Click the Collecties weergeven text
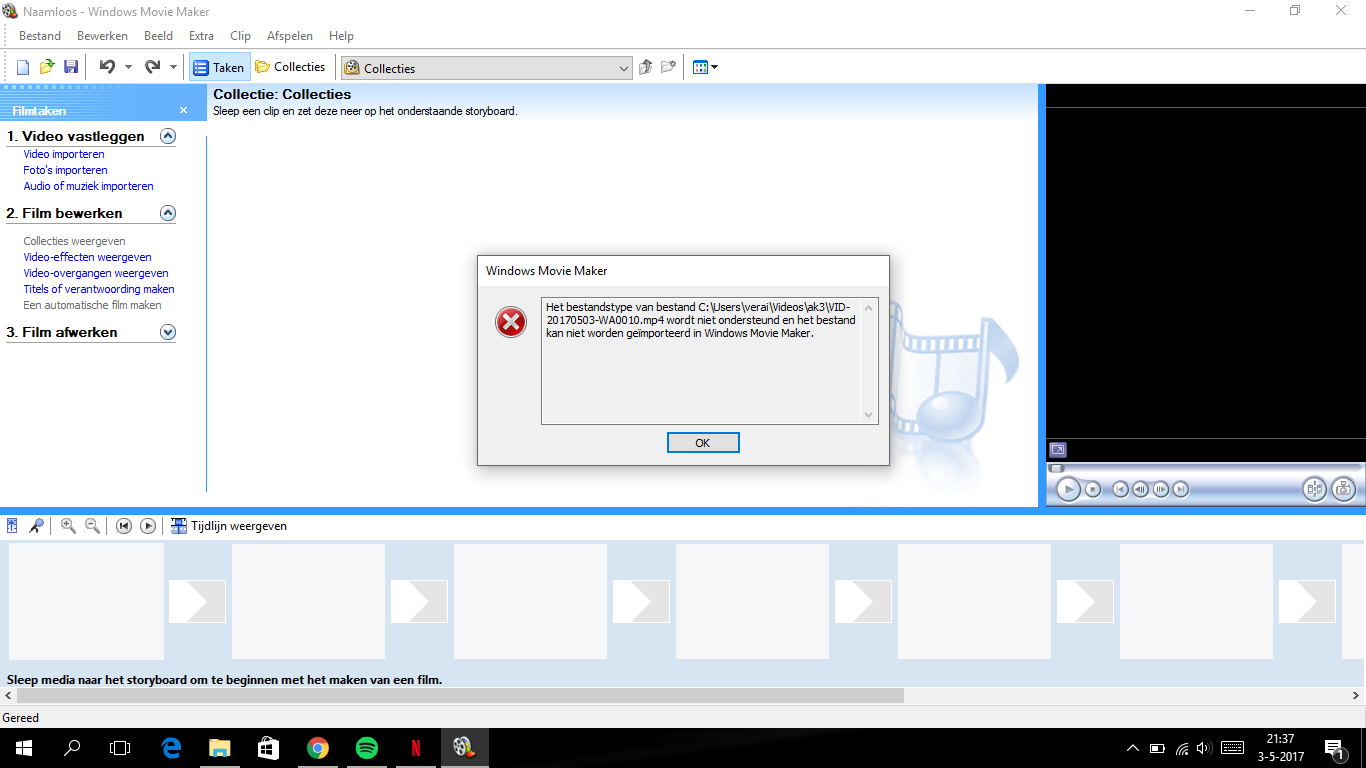The image size is (1366, 768). coord(74,241)
